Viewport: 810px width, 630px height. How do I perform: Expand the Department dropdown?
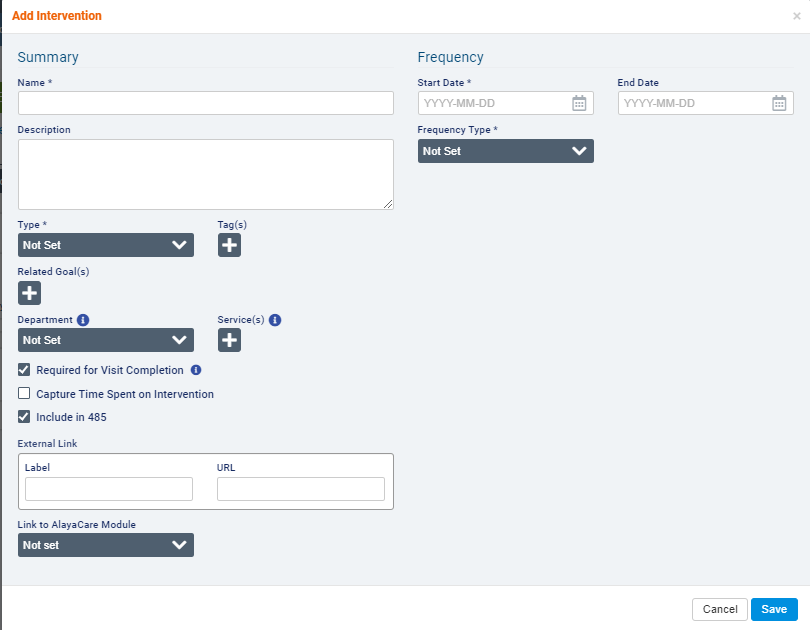pos(106,340)
